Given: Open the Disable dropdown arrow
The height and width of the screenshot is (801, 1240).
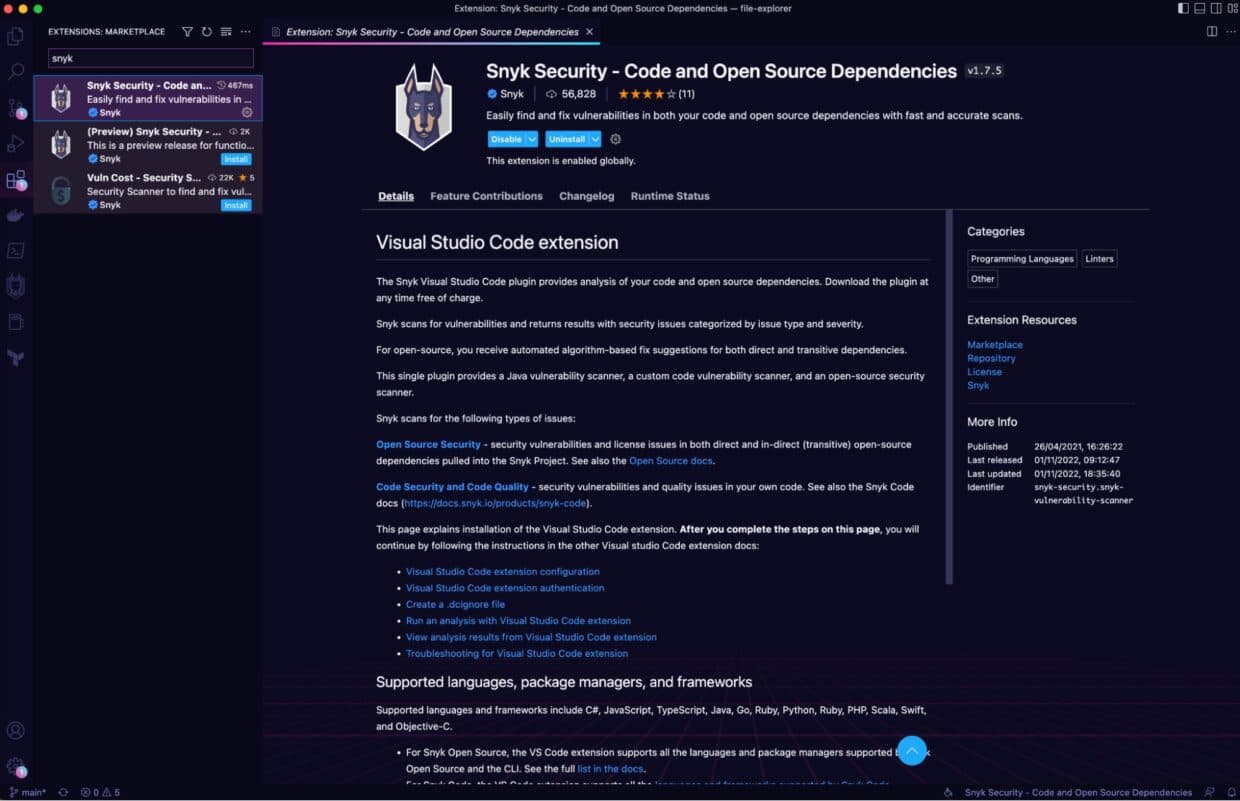Looking at the screenshot, I should click(531, 139).
